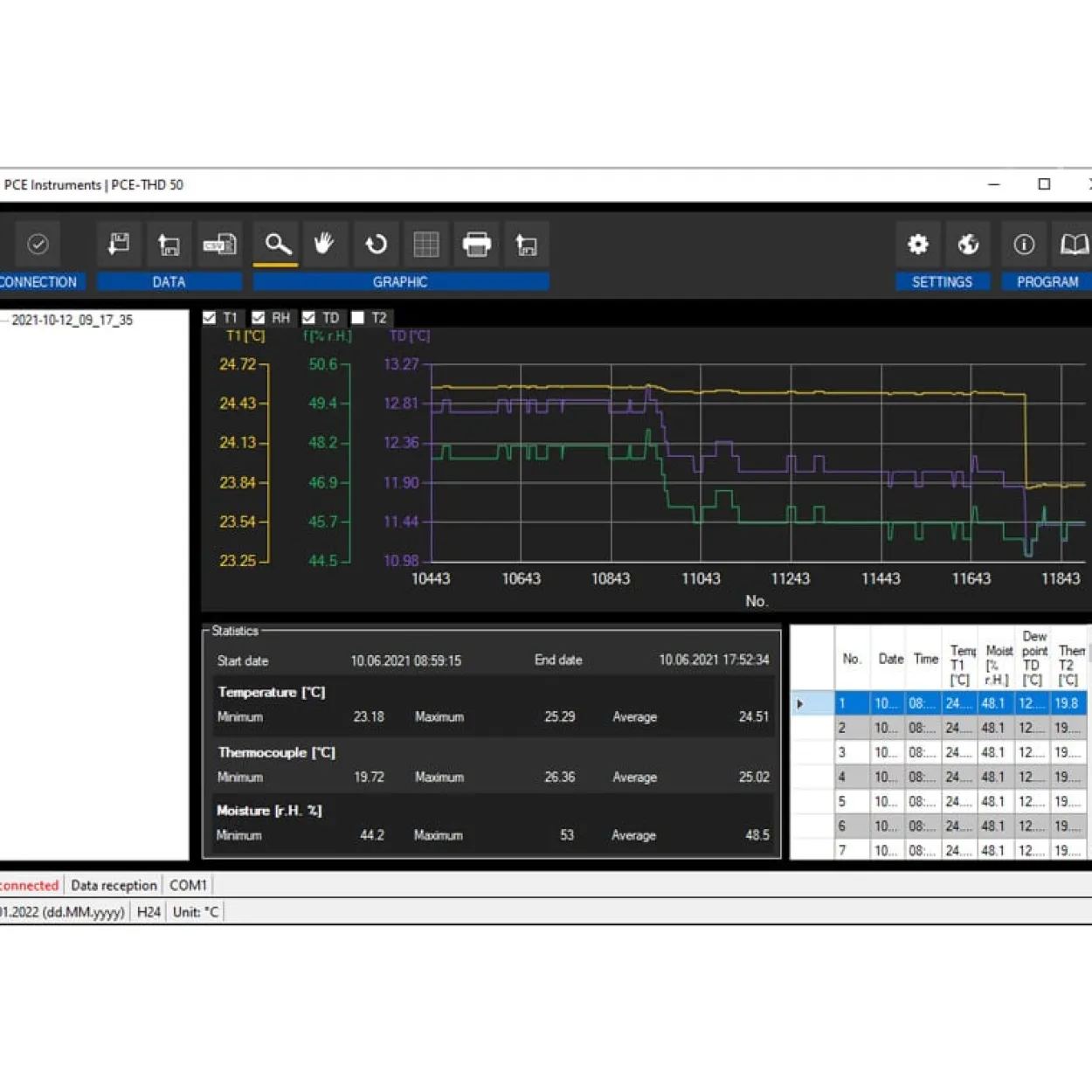
Task: Click the 50.6 label on the RH axis
Action: (x=323, y=364)
